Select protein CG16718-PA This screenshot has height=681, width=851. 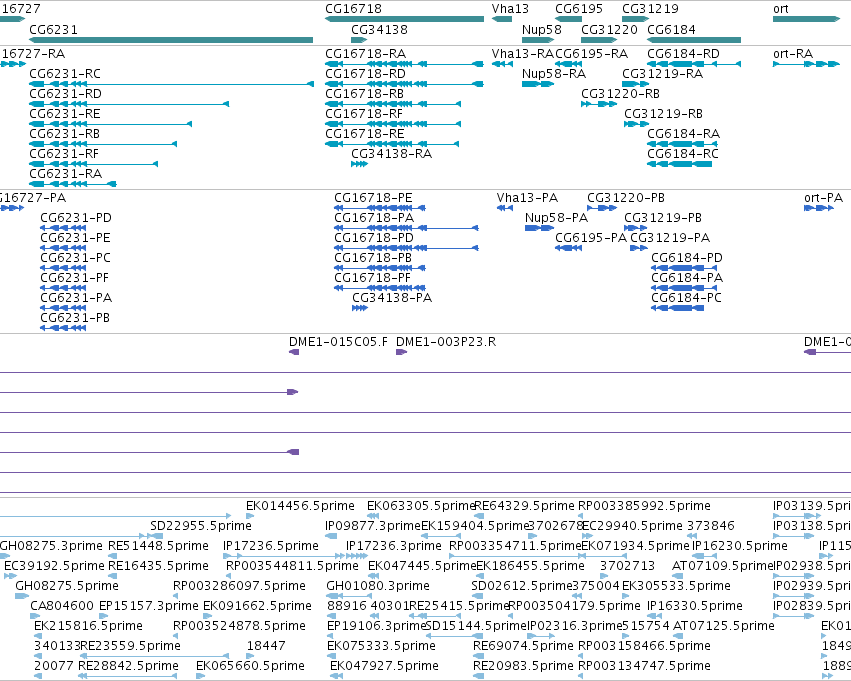(407, 228)
